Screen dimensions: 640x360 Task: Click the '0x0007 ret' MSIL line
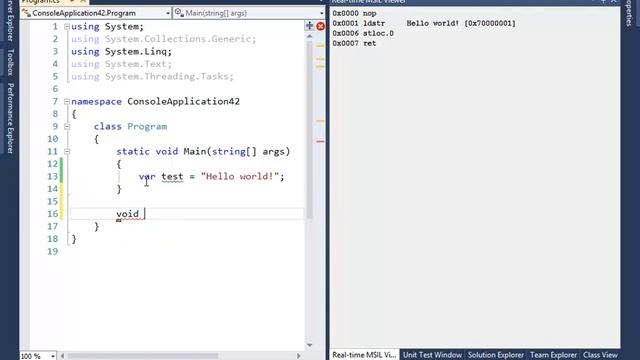point(354,43)
